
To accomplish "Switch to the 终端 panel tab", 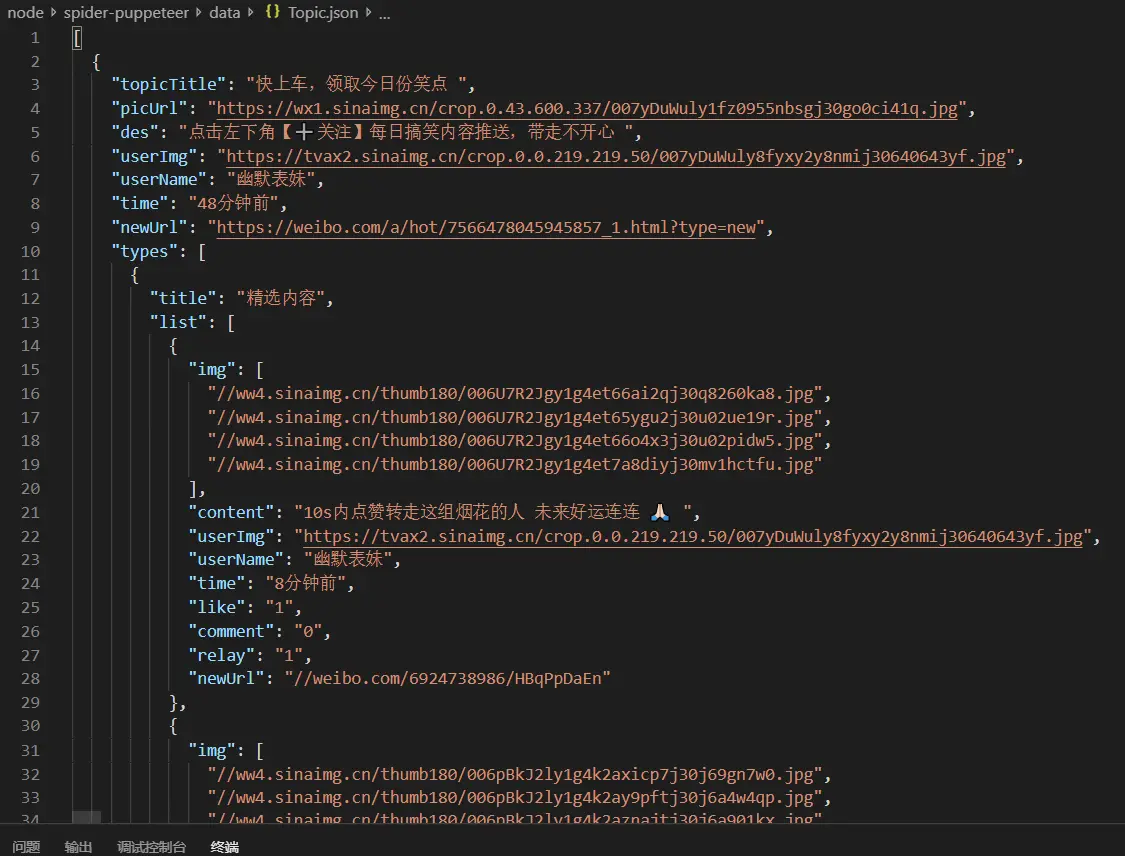I will pyautogui.click(x=225, y=847).
